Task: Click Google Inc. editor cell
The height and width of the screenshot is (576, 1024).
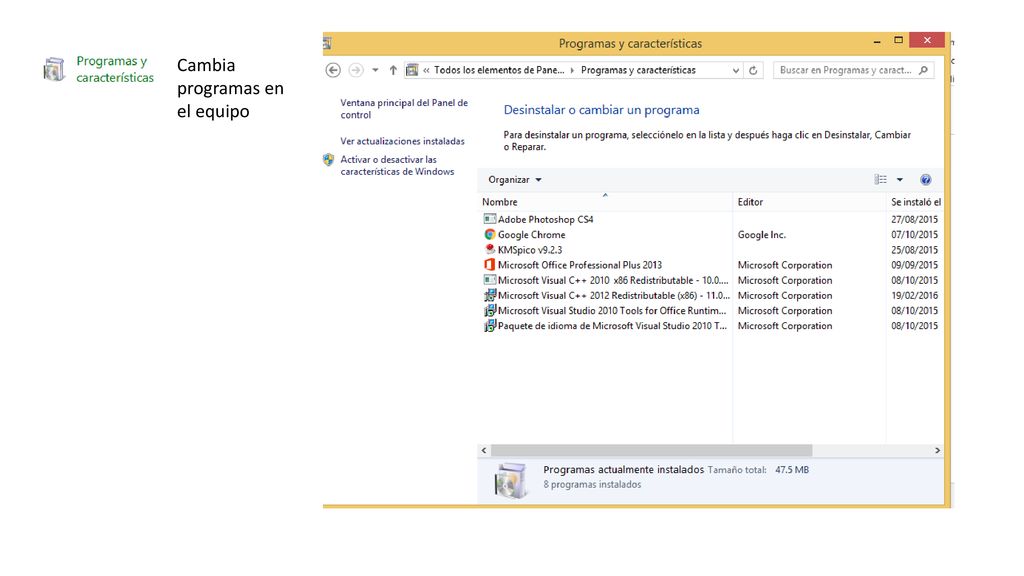Action: pyautogui.click(x=761, y=234)
